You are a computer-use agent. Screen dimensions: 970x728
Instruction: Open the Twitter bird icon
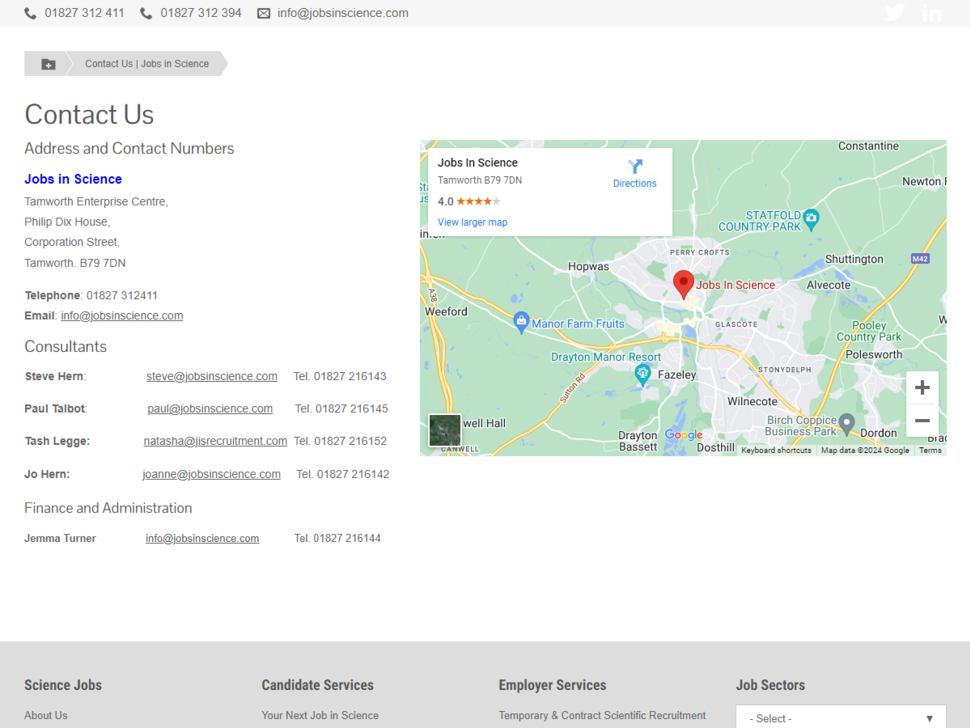[x=895, y=12]
